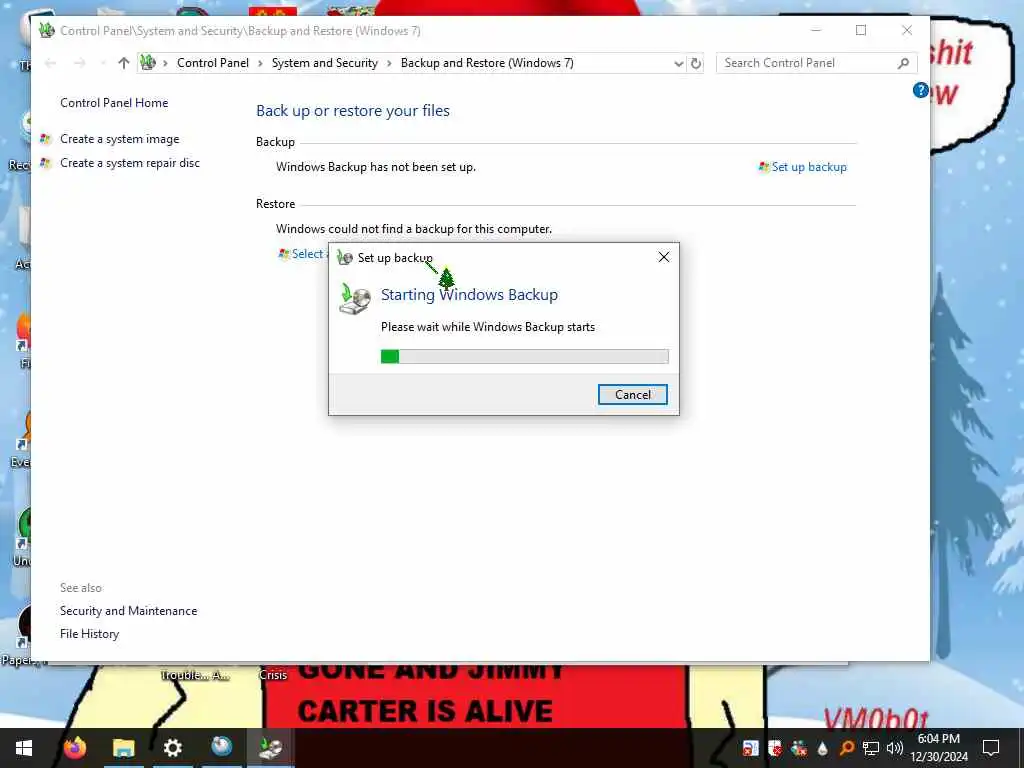This screenshot has width=1024, height=768.
Task: Open File Explorer from the taskbar
Action: [x=123, y=747]
